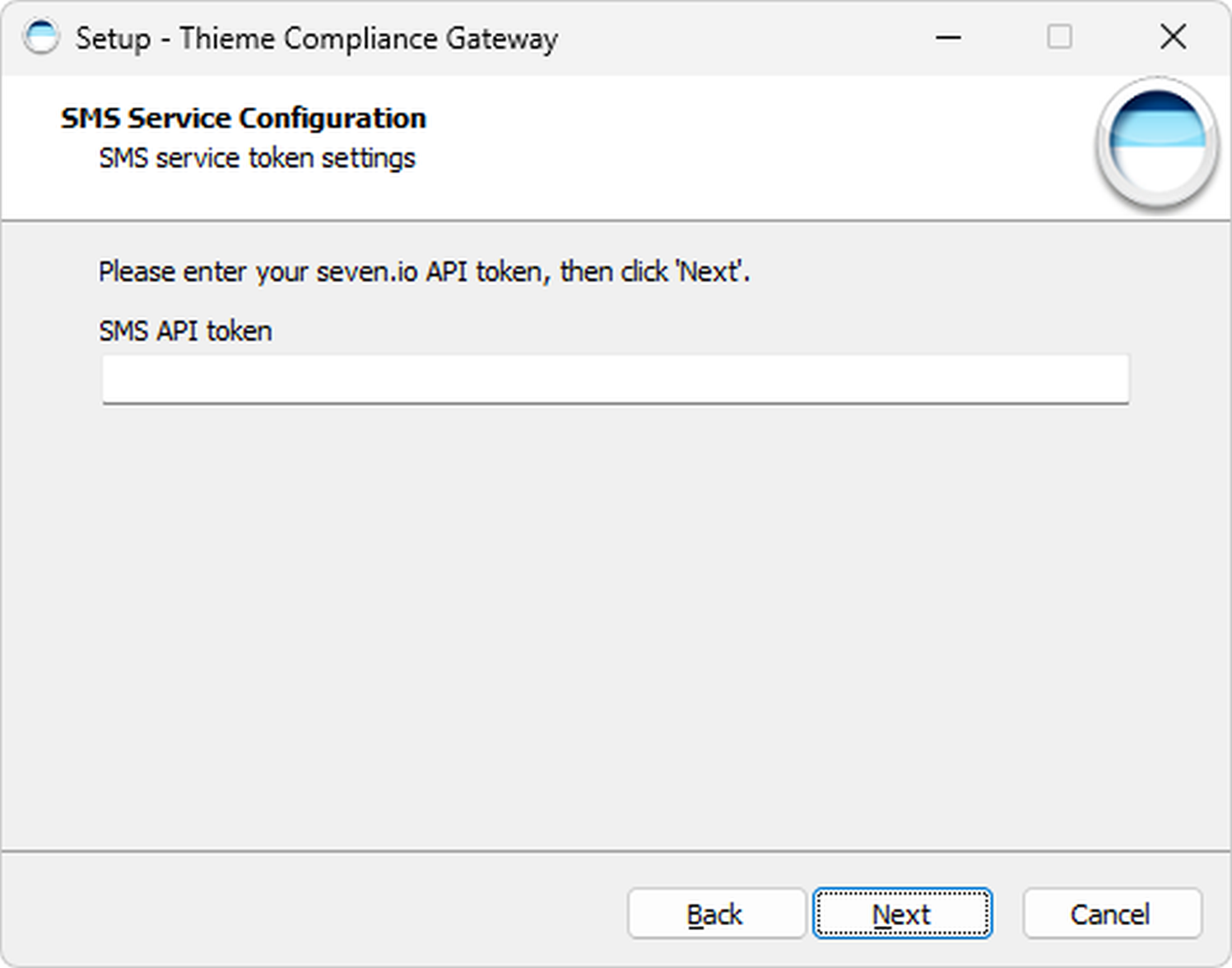Click the divider line below the header
This screenshot has width=1232, height=968.
615,221
